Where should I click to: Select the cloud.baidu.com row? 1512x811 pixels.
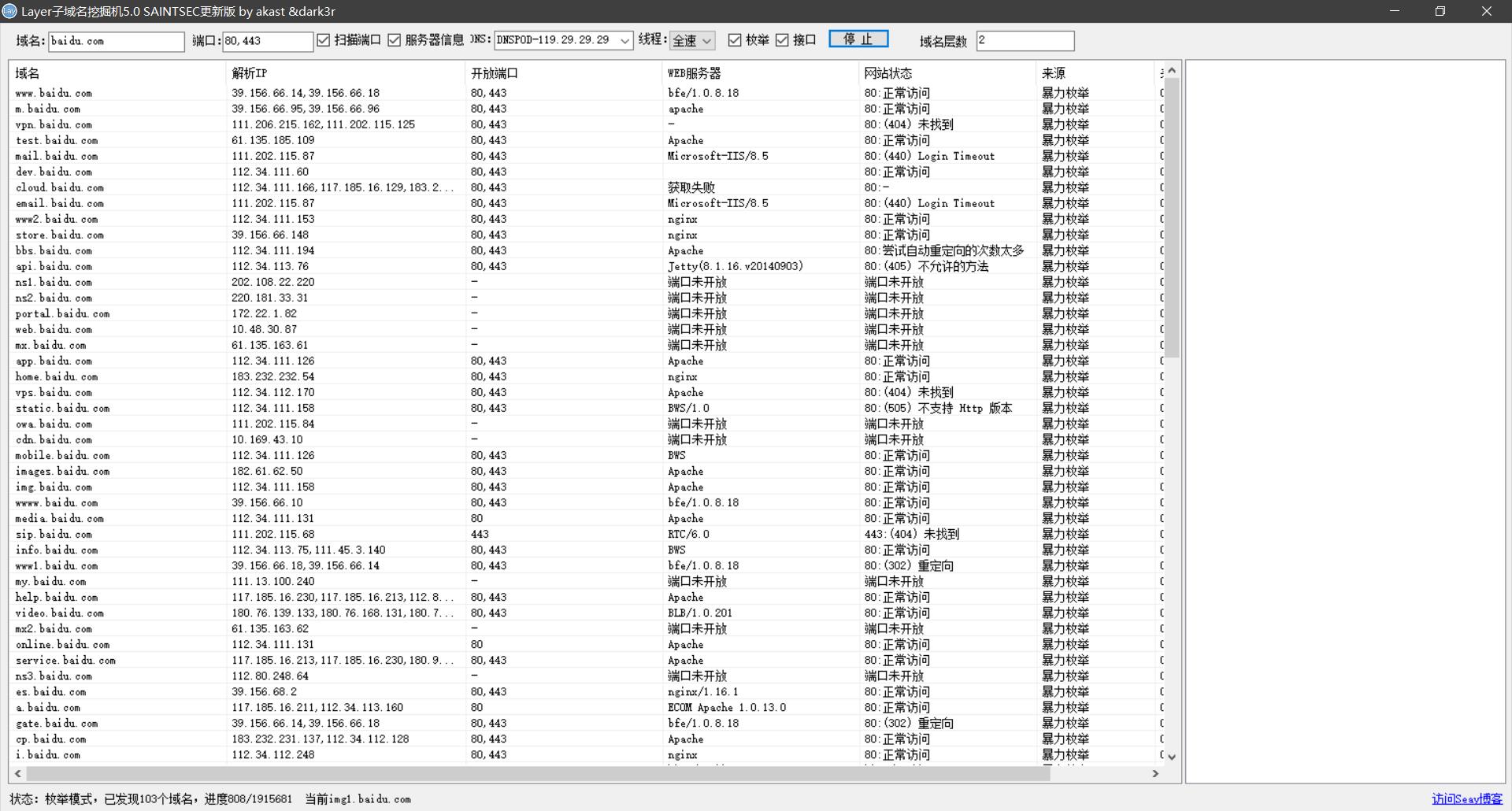[587, 187]
